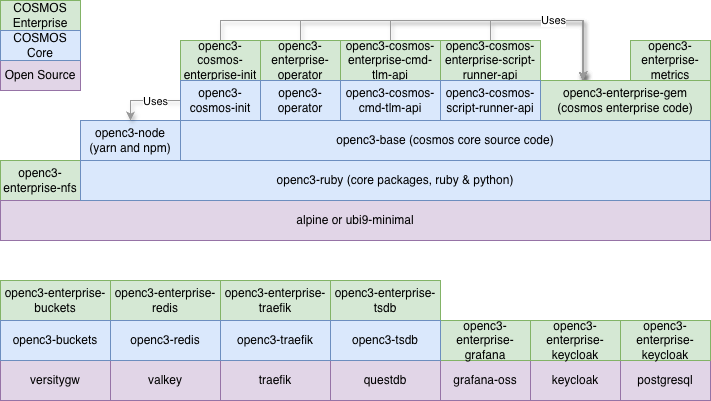Select the openc3-enterprise-buckets box
This screenshot has width=711, height=401.
tap(55, 300)
